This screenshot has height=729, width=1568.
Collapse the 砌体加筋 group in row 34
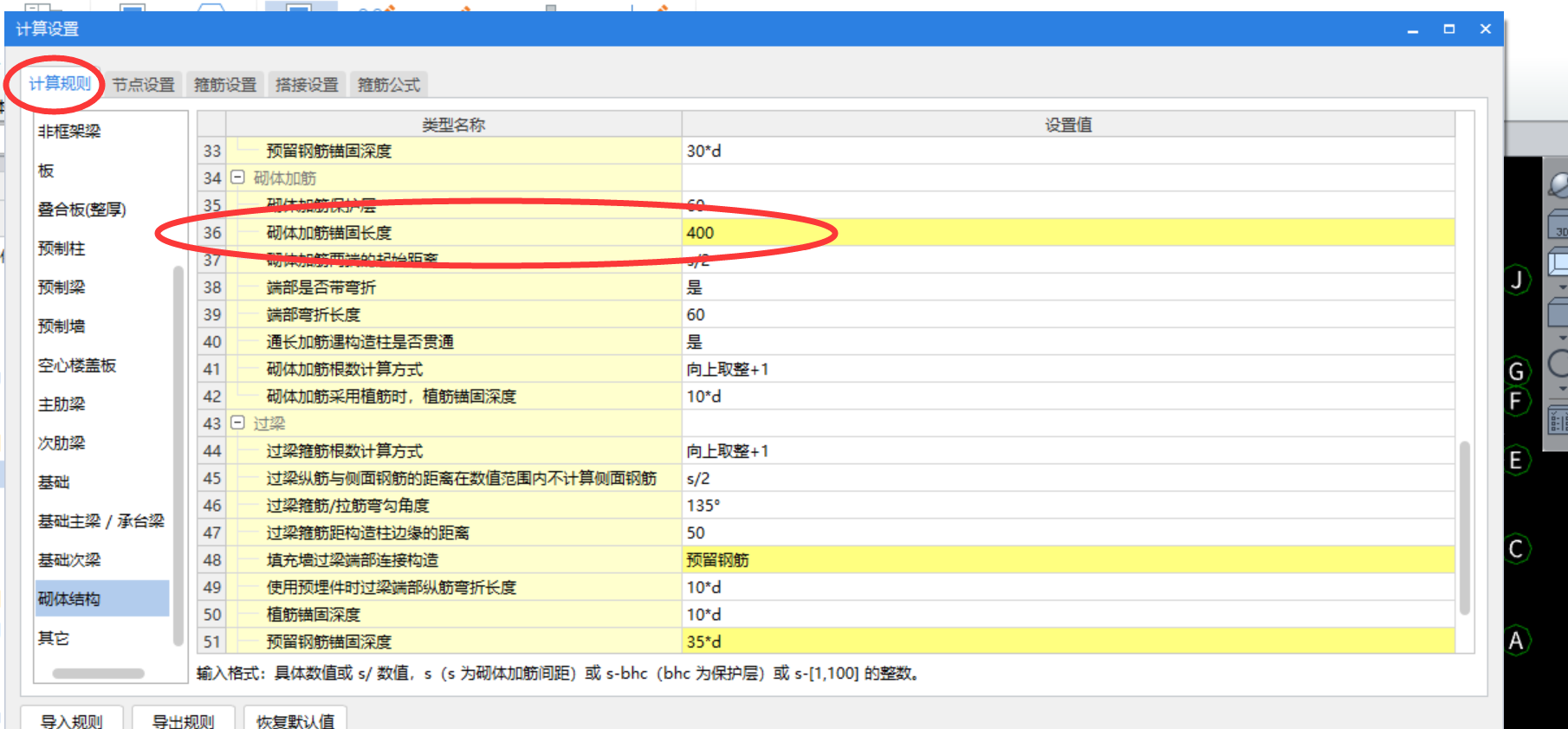point(237,177)
